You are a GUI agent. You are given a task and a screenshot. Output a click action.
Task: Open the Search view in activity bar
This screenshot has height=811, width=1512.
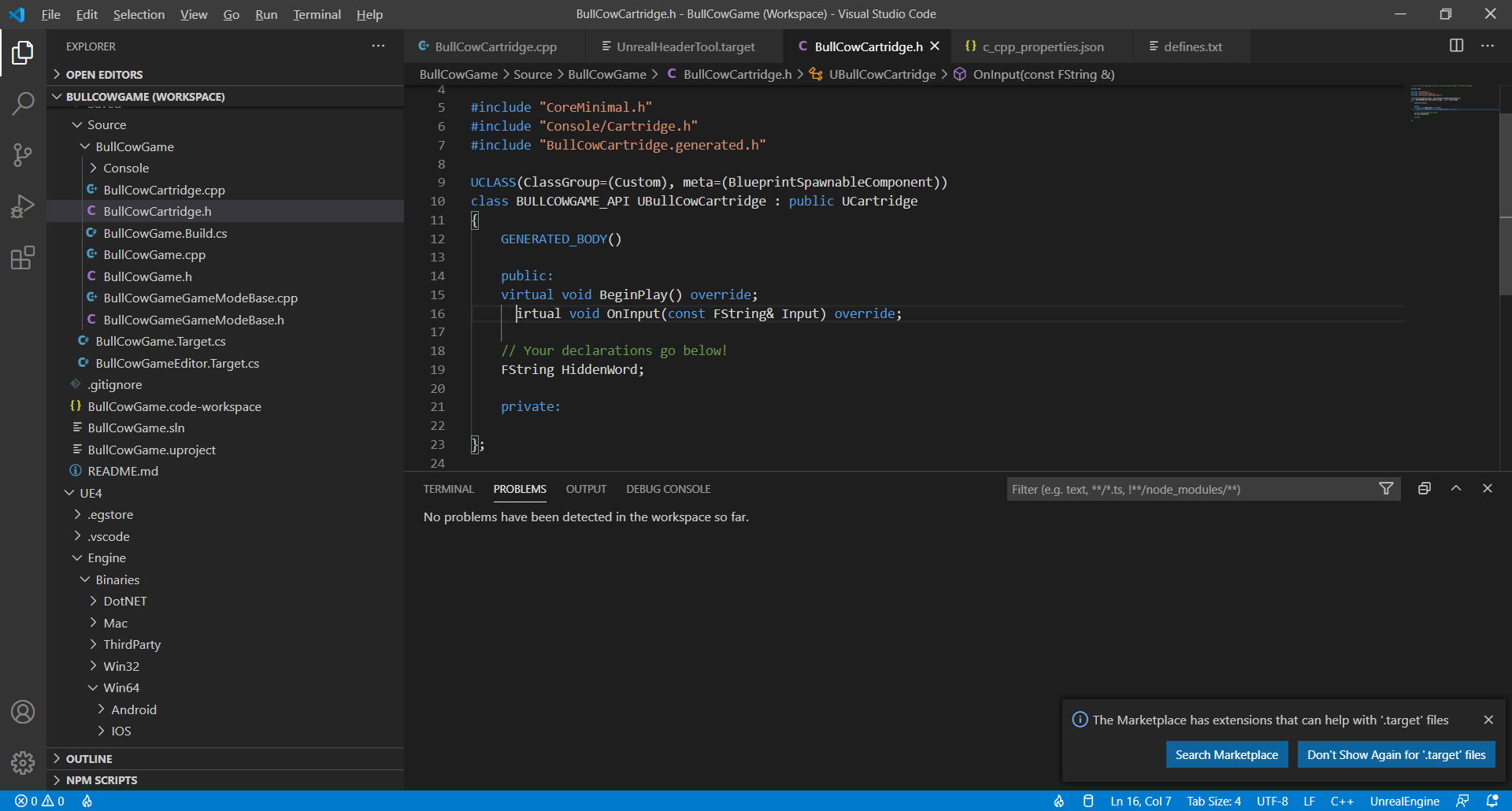click(23, 103)
